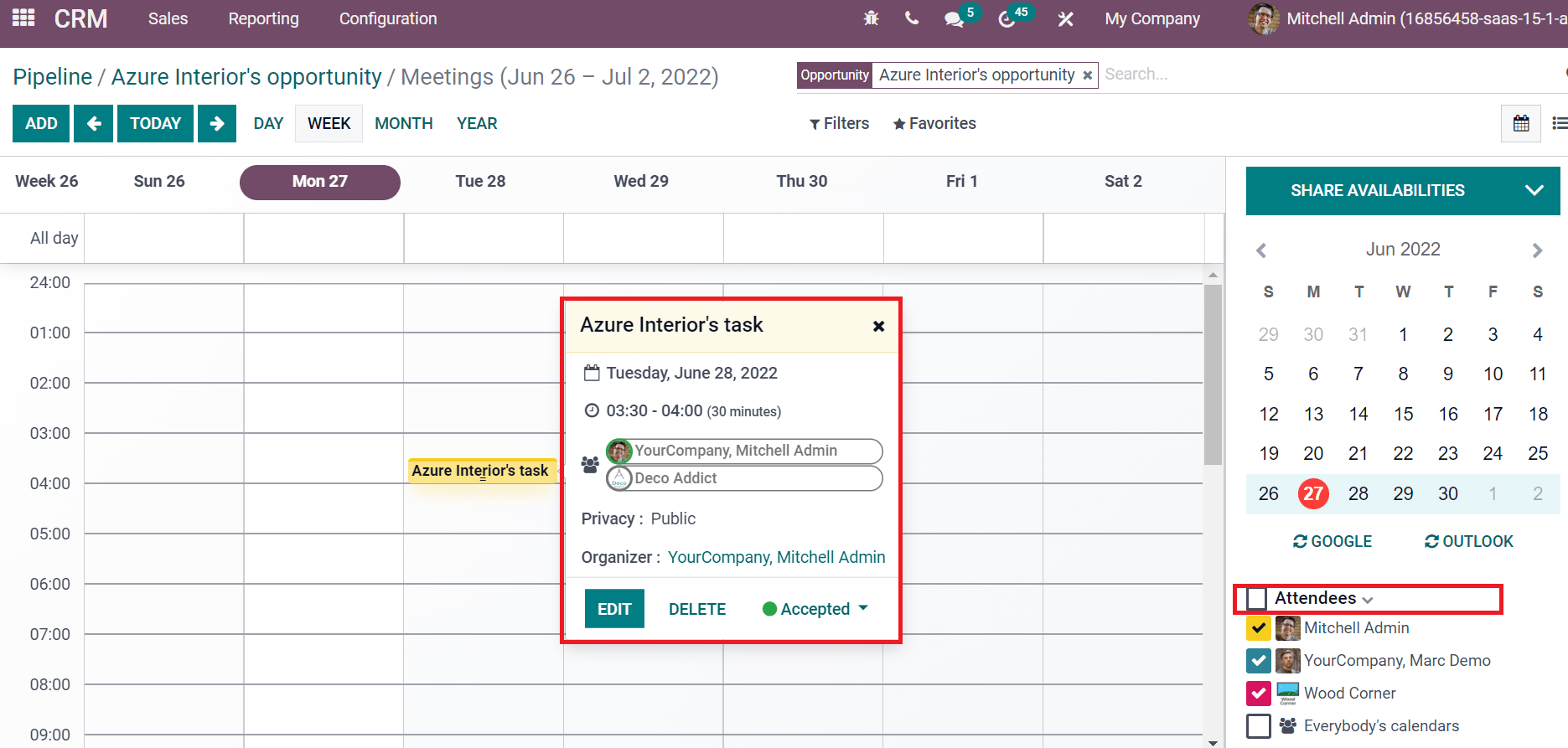1568x748 pixels.
Task: Click previous week arrow button
Action: pyautogui.click(x=93, y=123)
